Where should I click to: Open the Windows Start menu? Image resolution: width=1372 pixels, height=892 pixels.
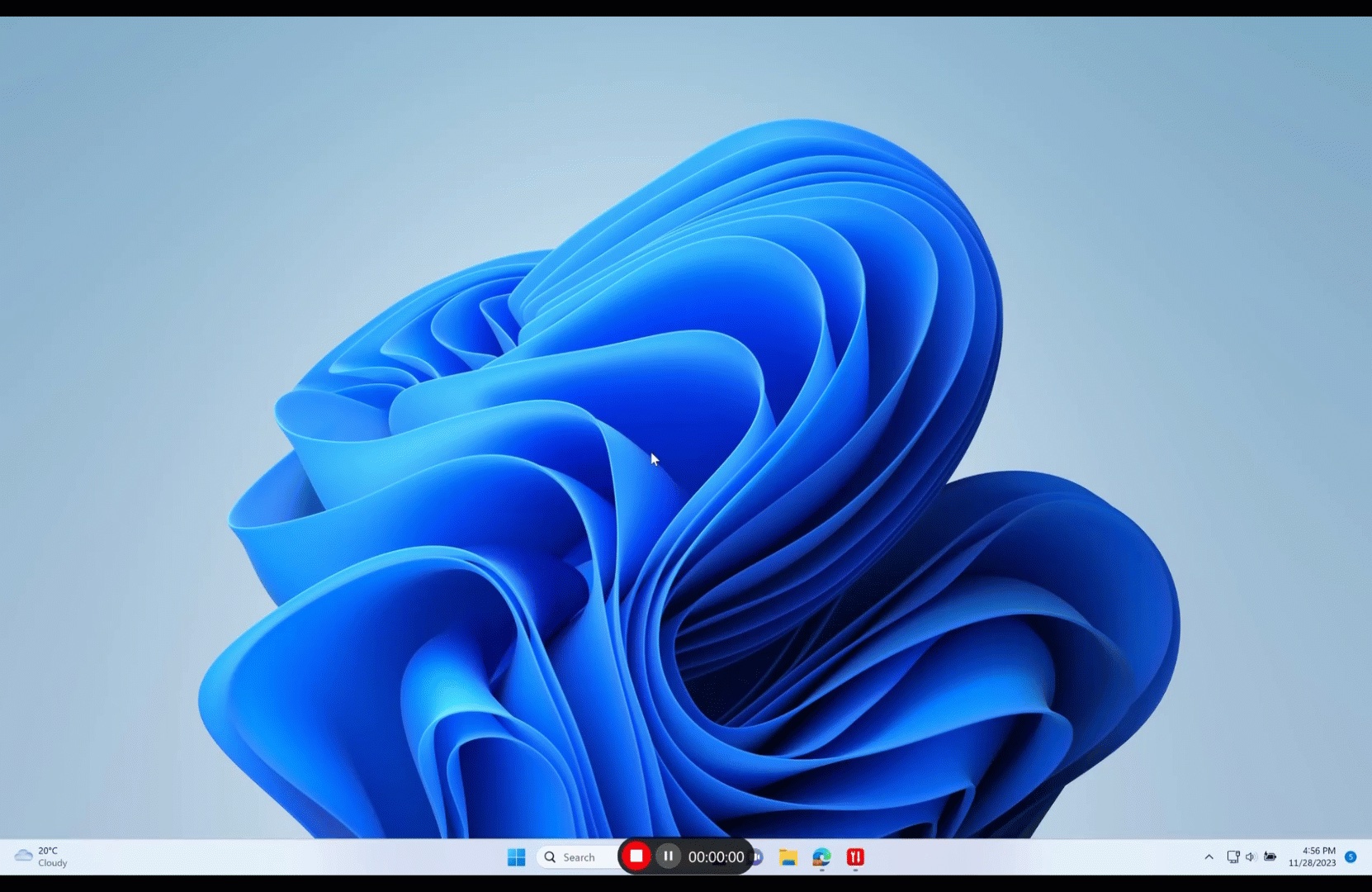[x=517, y=857]
